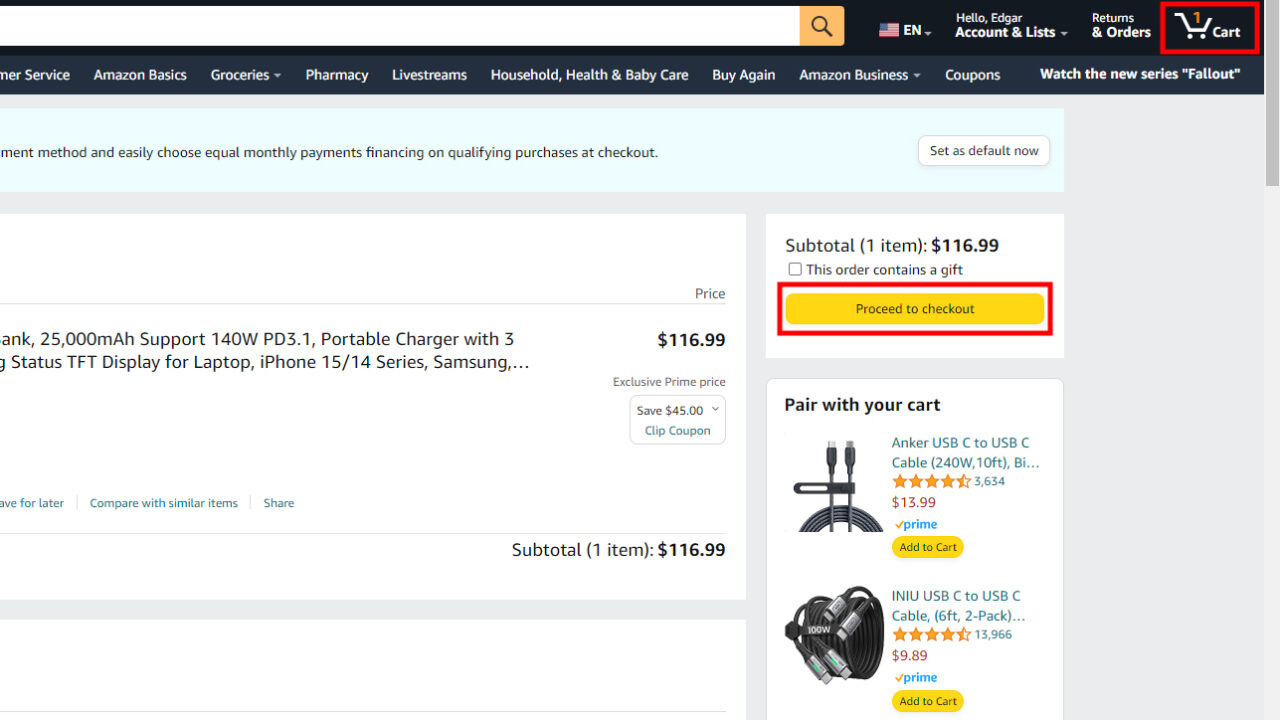
Task: Click the Proceed to checkout button
Action: tap(914, 308)
